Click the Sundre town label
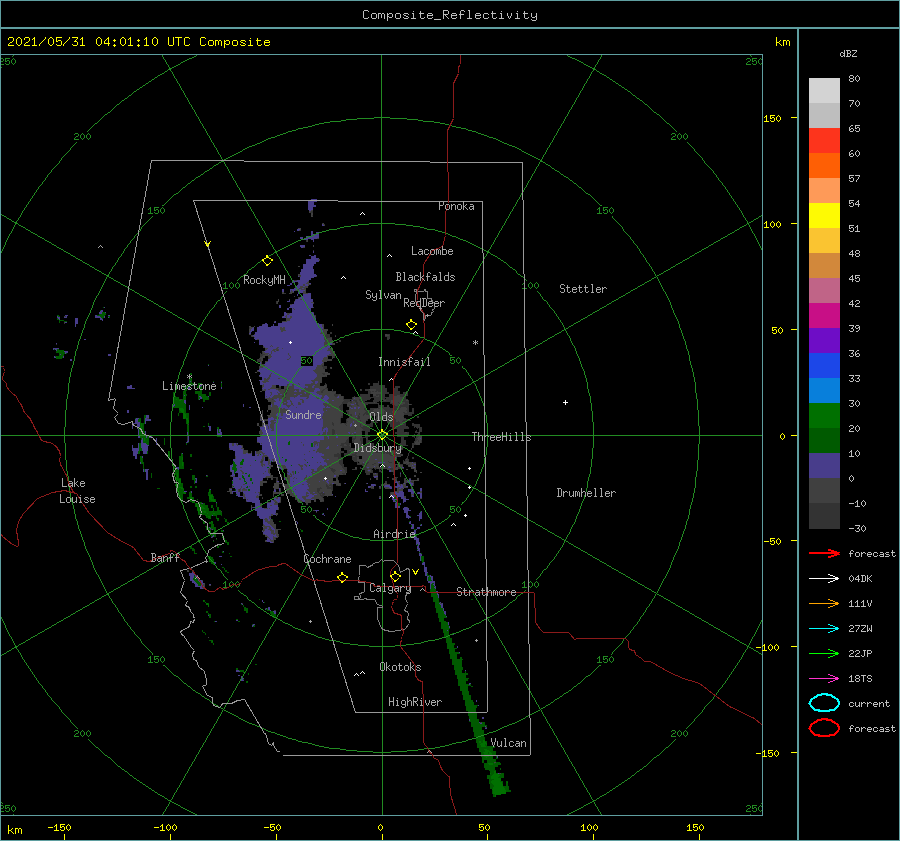The height and width of the screenshot is (841, 900). pos(303,414)
